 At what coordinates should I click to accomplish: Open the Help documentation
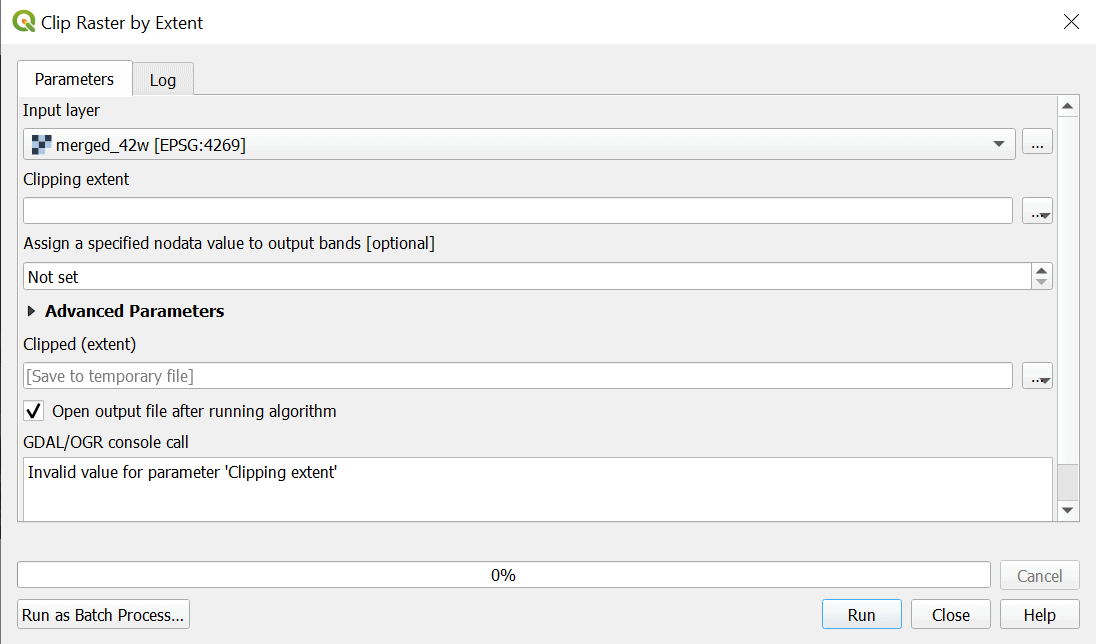(x=1039, y=614)
